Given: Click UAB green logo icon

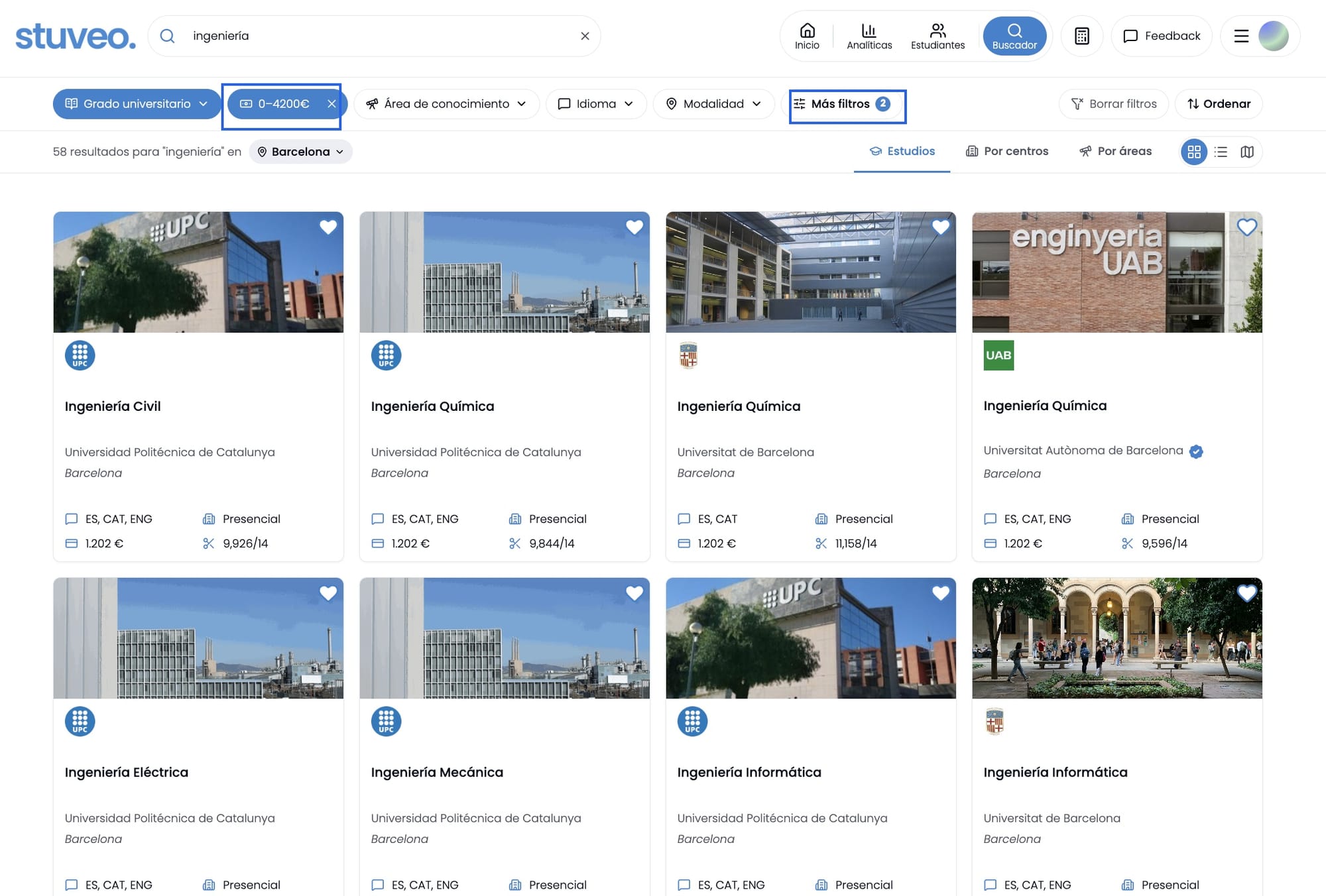Looking at the screenshot, I should click(x=998, y=355).
